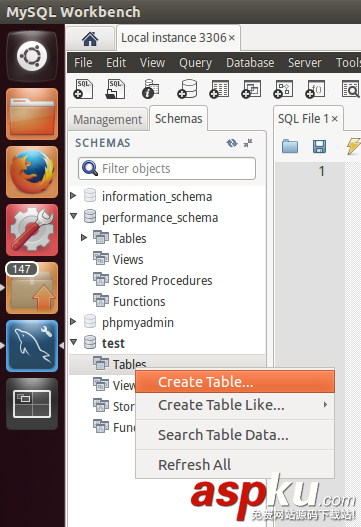Select MySQL Workbench dolphin dock icon
This screenshot has height=527, width=361.
click(32, 346)
